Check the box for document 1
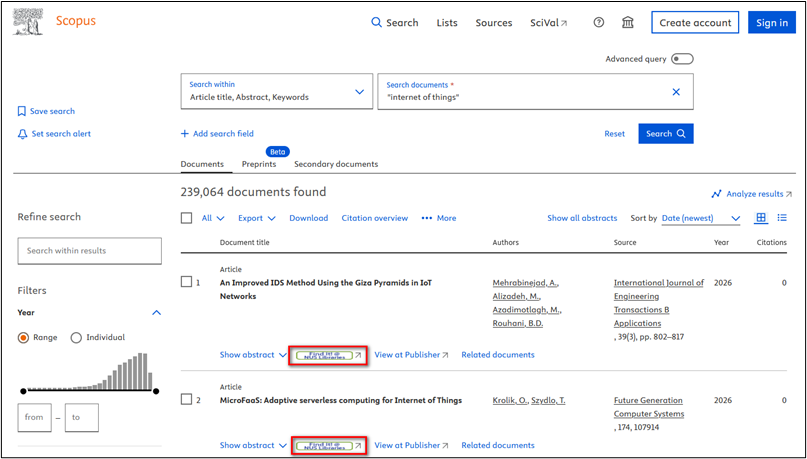807x459 pixels. click(186, 282)
